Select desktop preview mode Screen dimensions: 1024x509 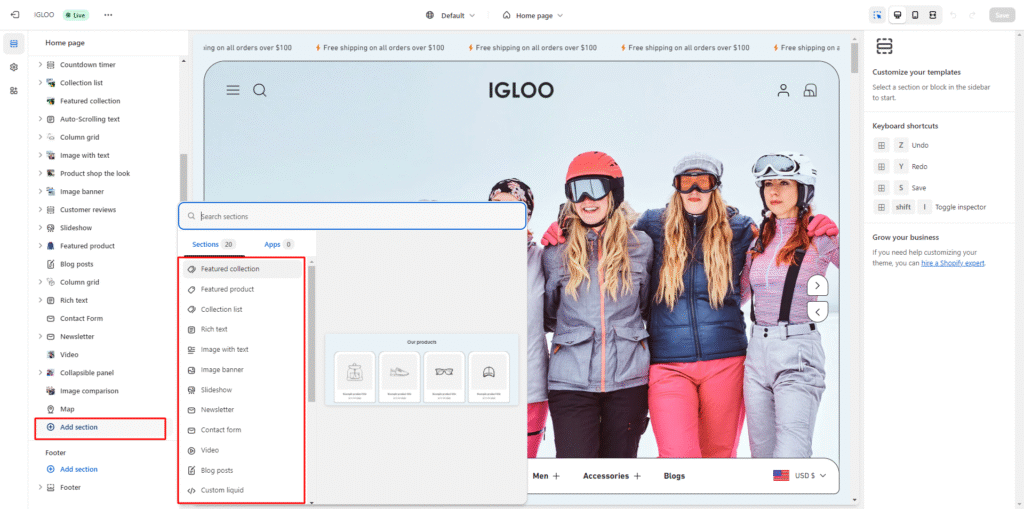[x=897, y=15]
